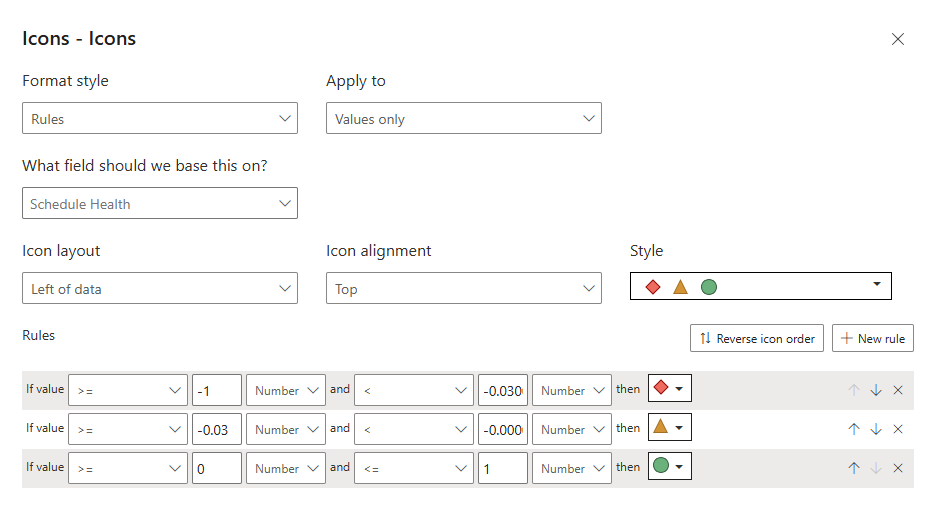
Task: Open second rule's >= operator dropdown
Action: point(128,429)
